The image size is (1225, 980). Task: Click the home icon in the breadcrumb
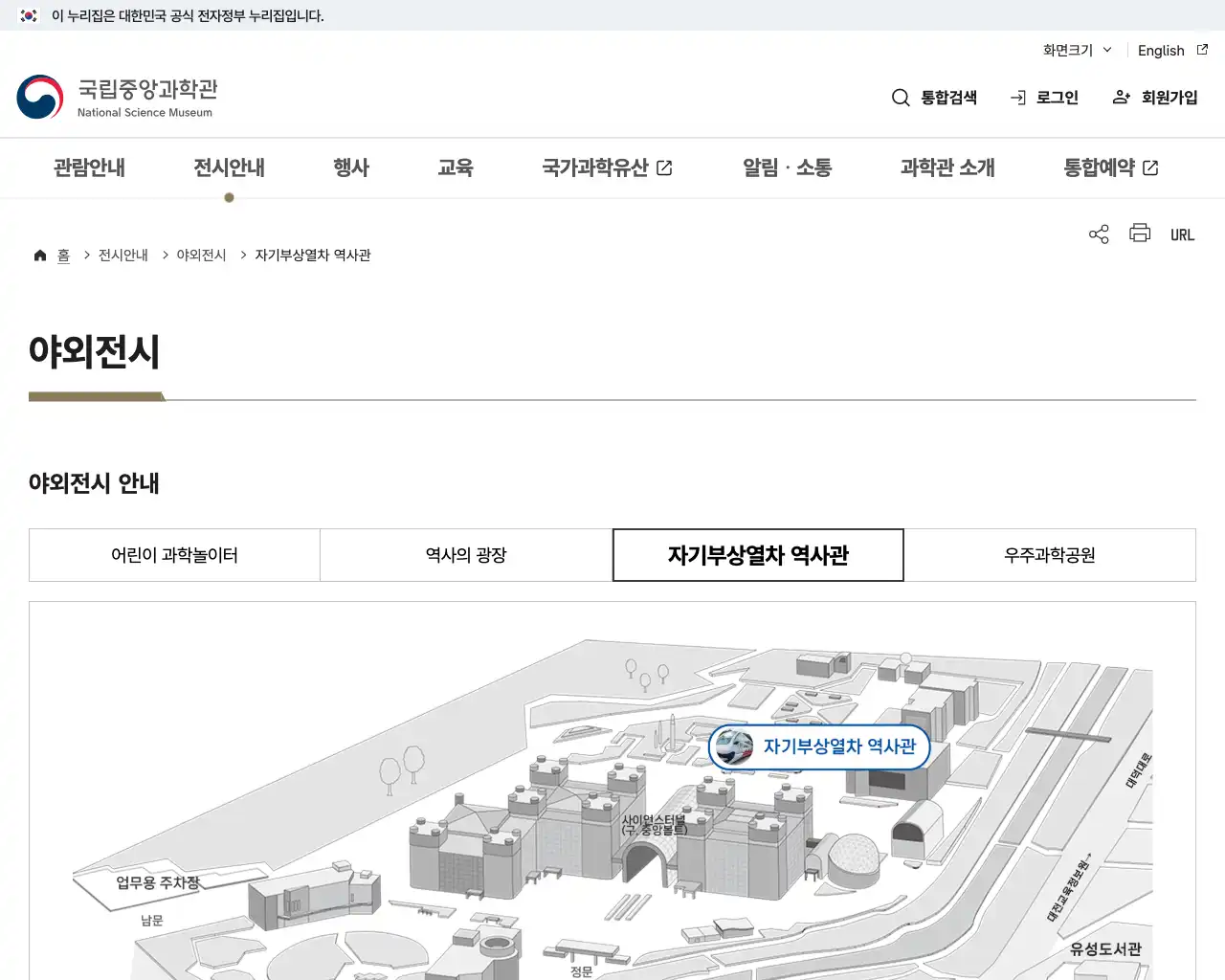click(x=40, y=255)
